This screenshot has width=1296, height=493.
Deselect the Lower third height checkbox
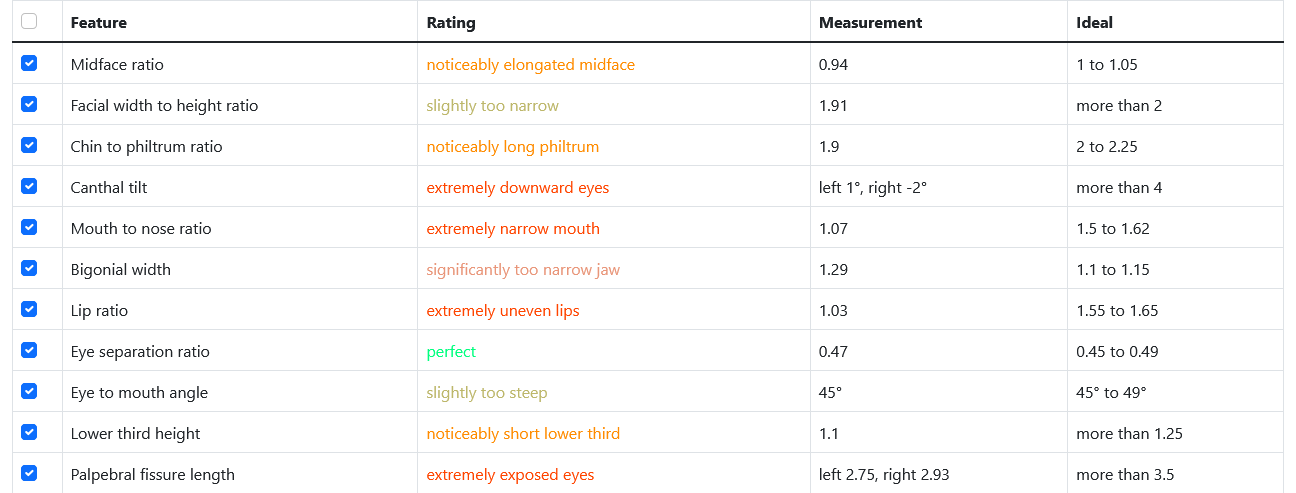tap(29, 432)
